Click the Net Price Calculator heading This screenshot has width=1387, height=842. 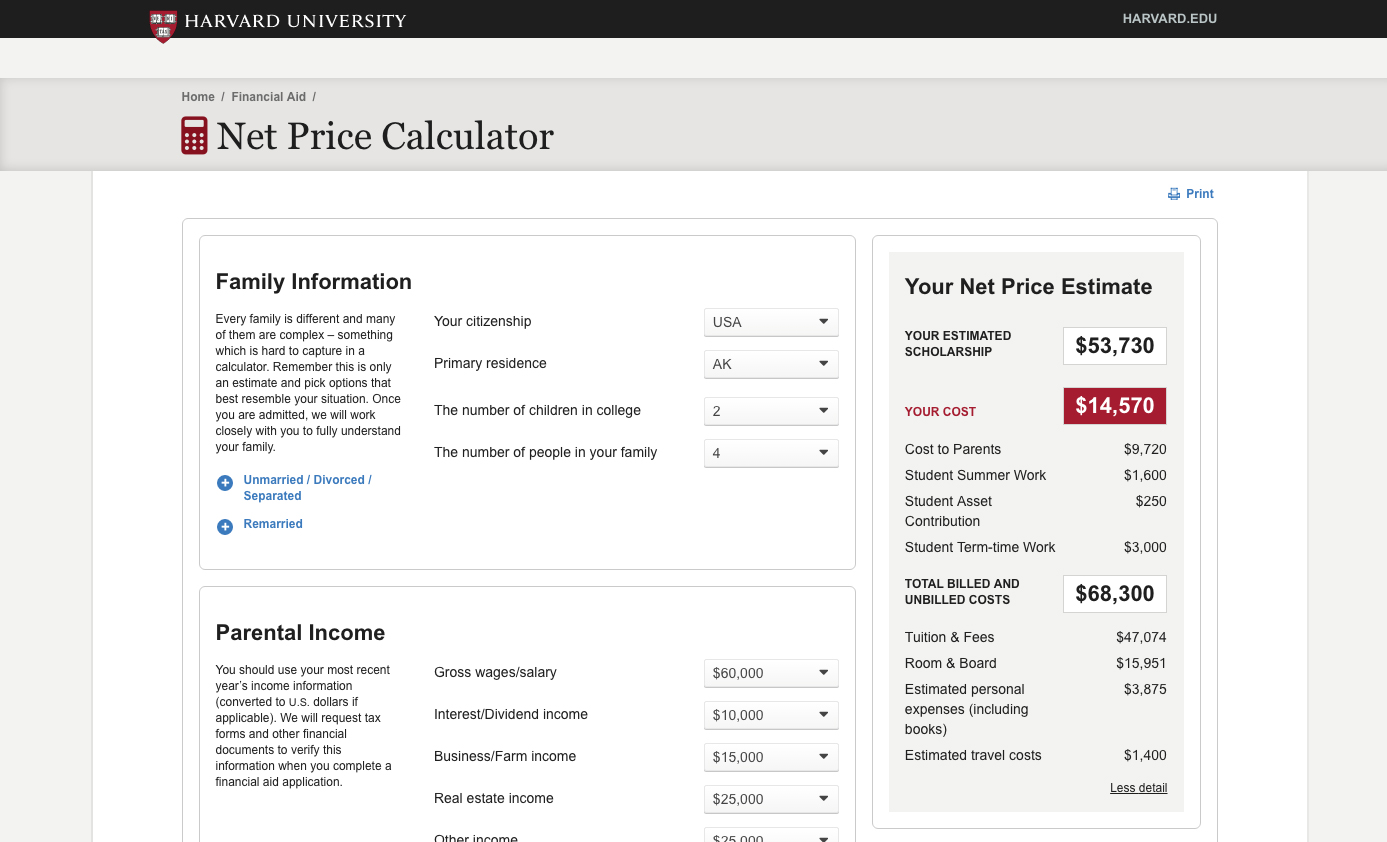click(385, 136)
